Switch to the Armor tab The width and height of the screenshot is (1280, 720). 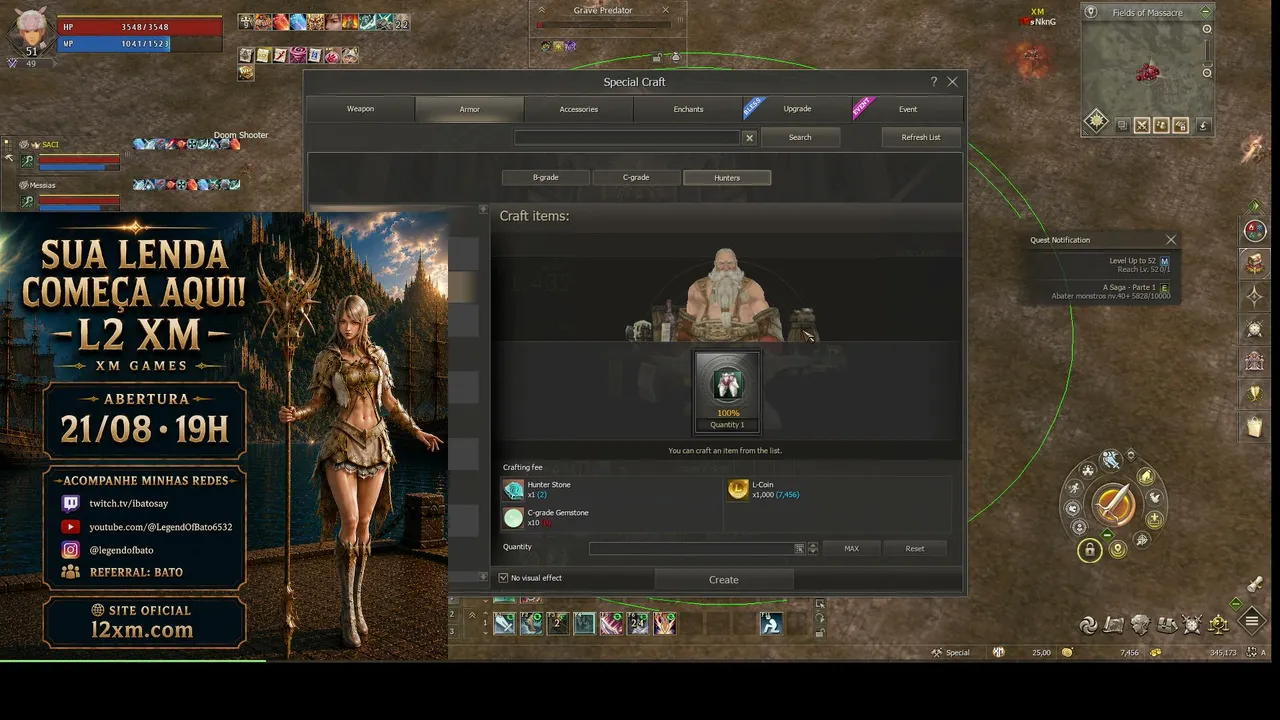pyautogui.click(x=470, y=109)
